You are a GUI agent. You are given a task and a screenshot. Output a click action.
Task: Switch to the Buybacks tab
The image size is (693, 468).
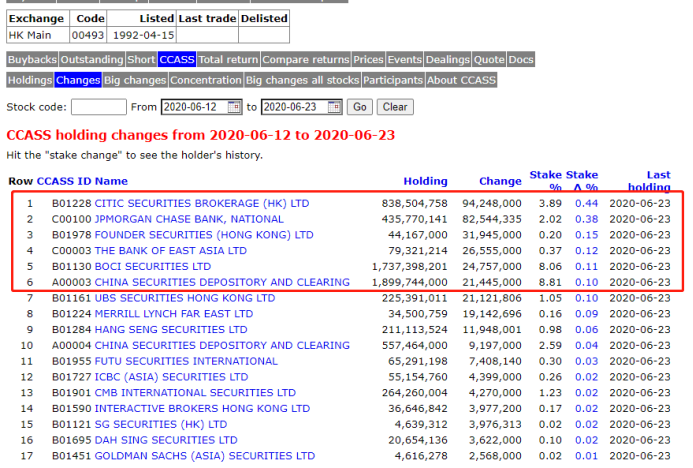coord(32,60)
